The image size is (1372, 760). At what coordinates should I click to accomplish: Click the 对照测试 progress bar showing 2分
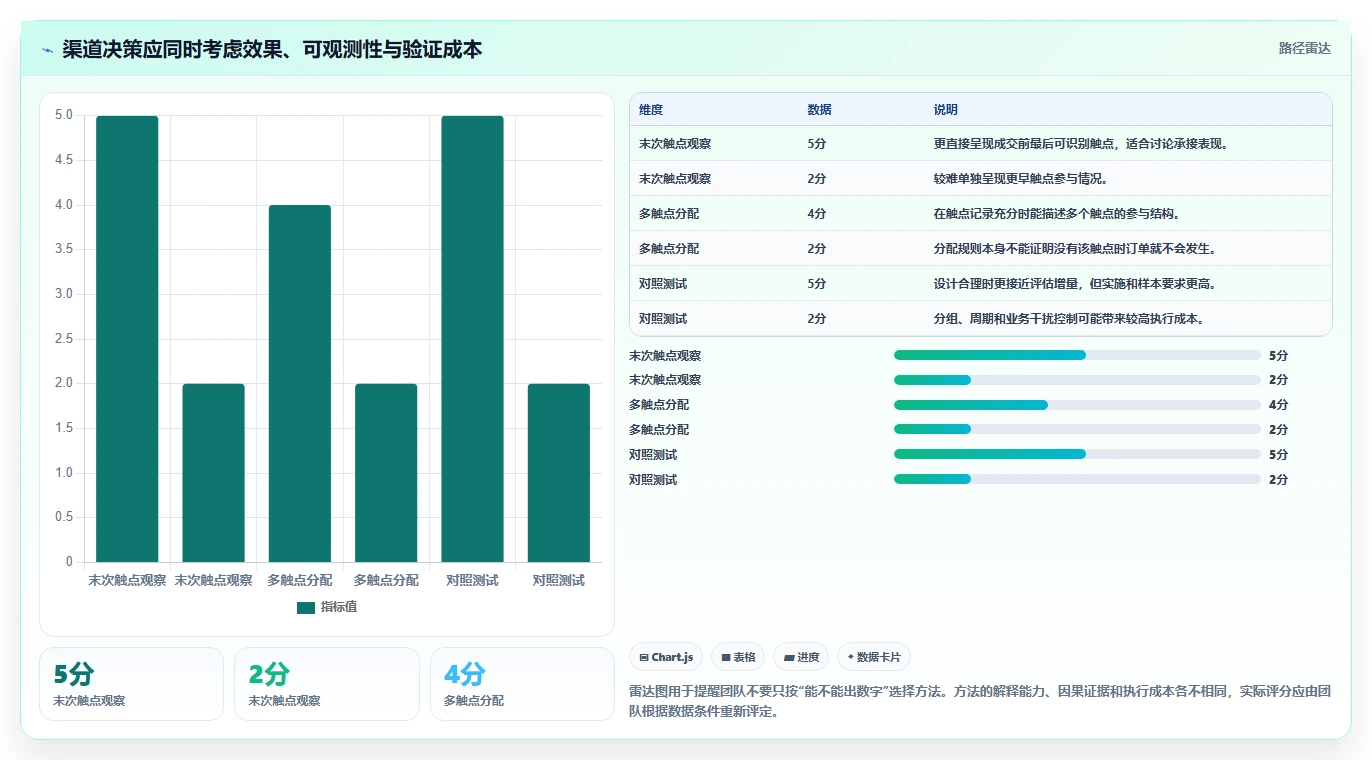(x=1077, y=479)
